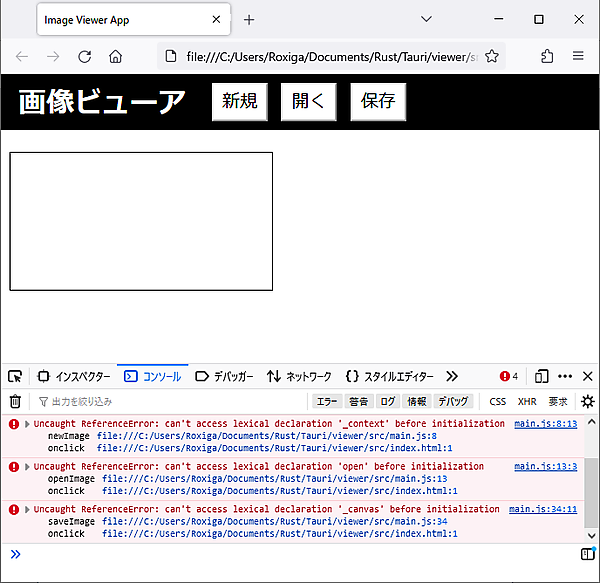Switch to the インスペクター tab
Viewport: 600px width, 583px height.
pyautogui.click(x=74, y=377)
